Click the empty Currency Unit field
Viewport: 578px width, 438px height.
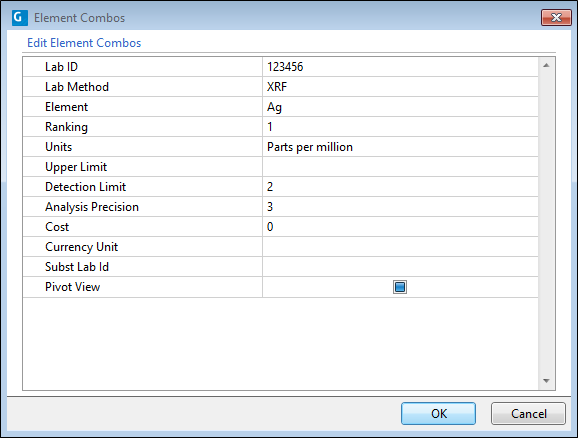[400, 247]
